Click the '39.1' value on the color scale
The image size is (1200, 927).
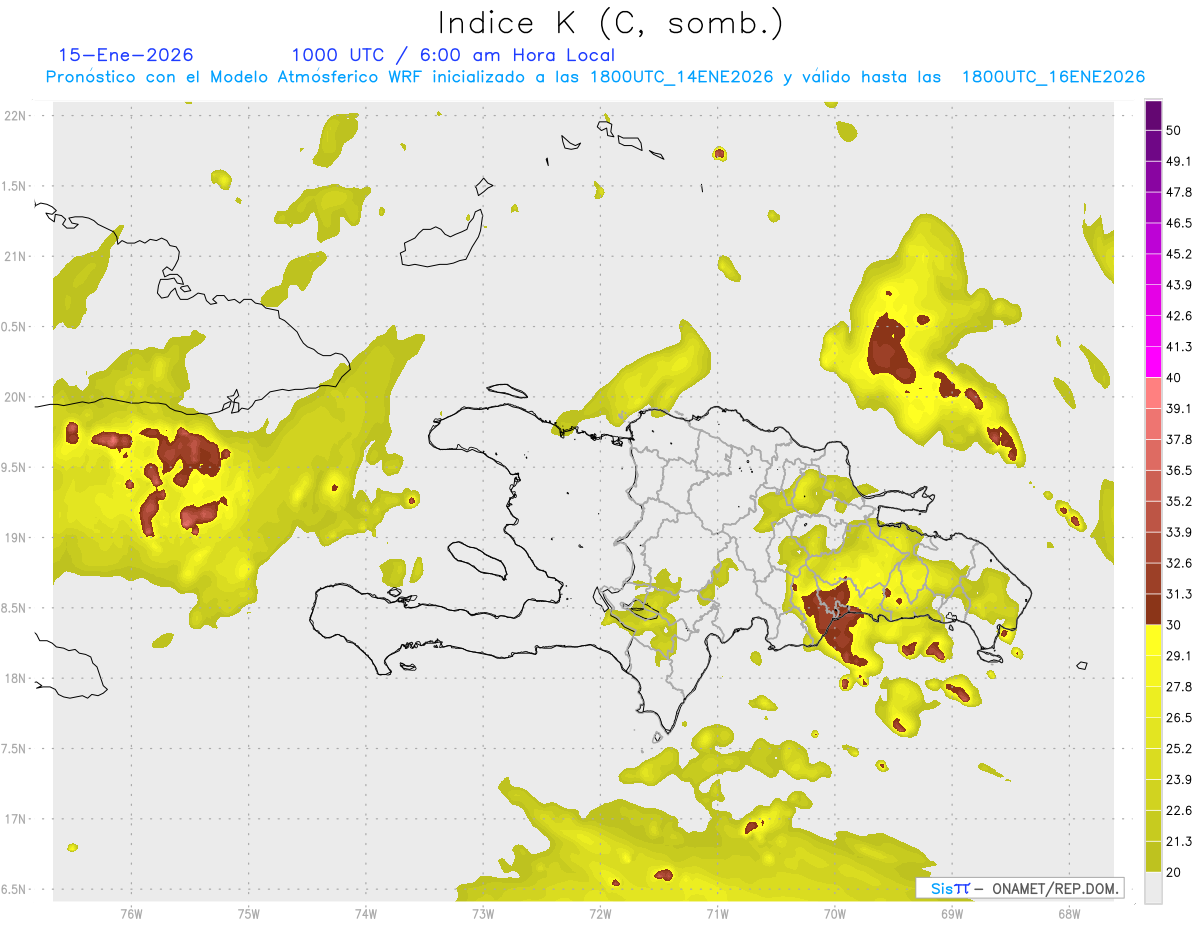click(1179, 408)
